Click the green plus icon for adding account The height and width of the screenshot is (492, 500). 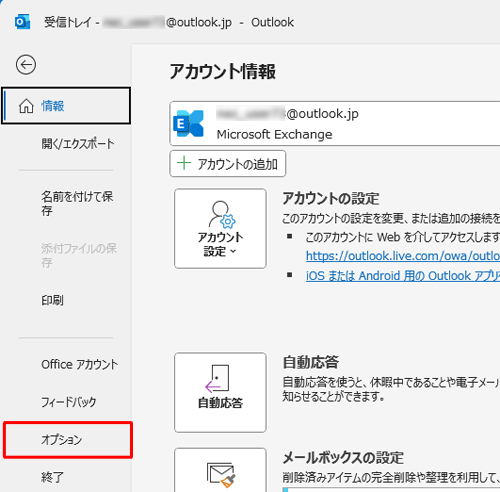pyautogui.click(x=184, y=163)
